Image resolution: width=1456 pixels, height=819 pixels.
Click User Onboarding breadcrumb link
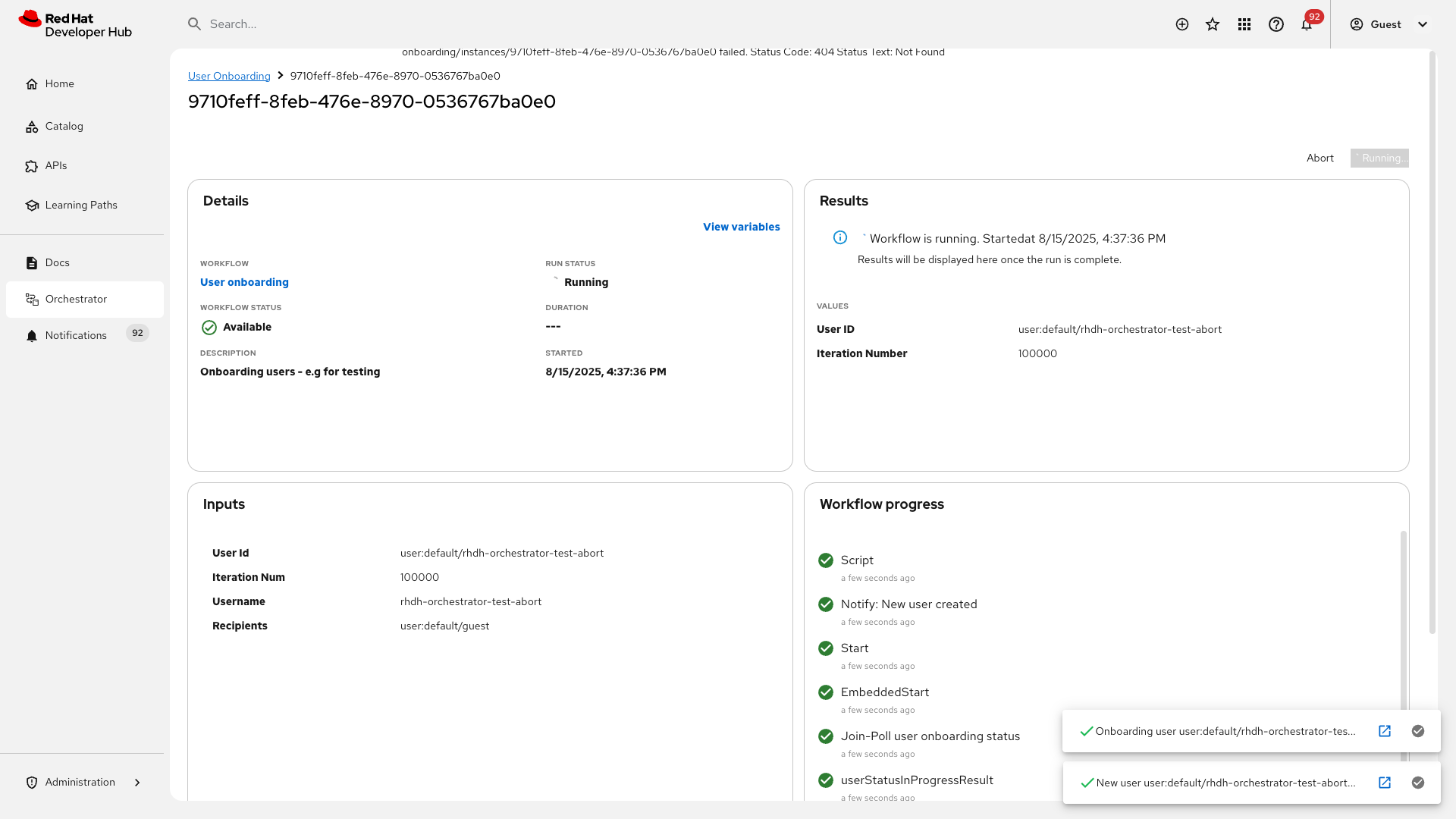click(x=229, y=76)
